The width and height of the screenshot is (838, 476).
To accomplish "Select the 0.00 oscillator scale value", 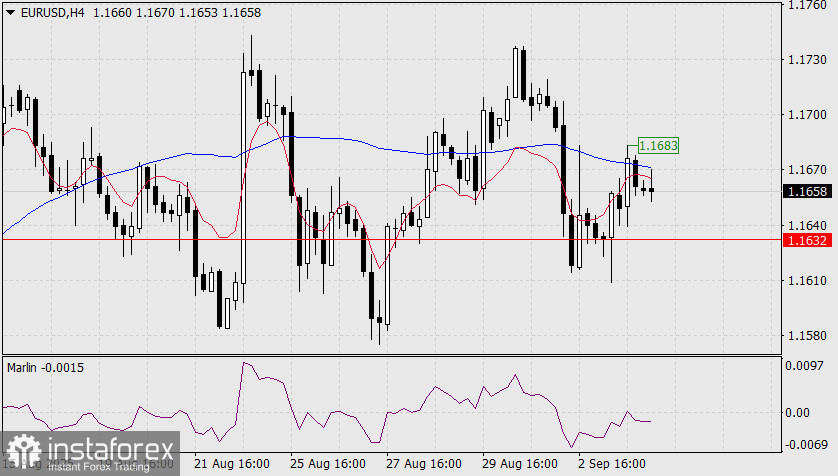I will coord(797,412).
